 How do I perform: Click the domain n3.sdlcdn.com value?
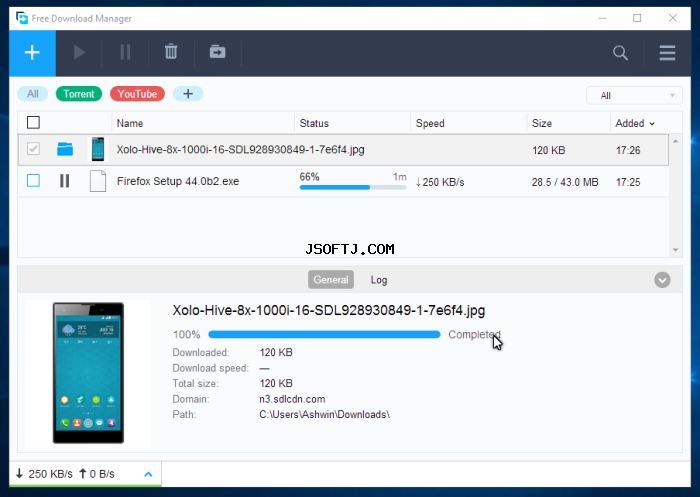tap(292, 399)
